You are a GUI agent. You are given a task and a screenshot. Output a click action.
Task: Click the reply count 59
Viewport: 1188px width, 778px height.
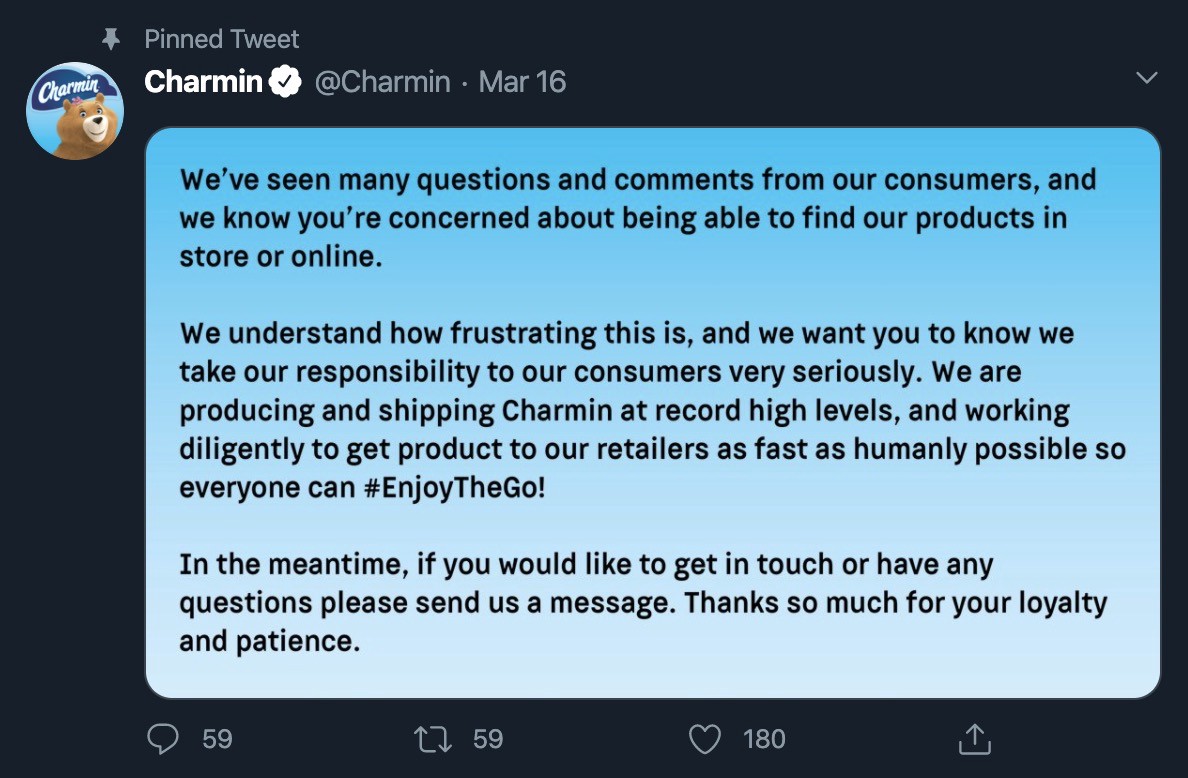[x=217, y=739]
